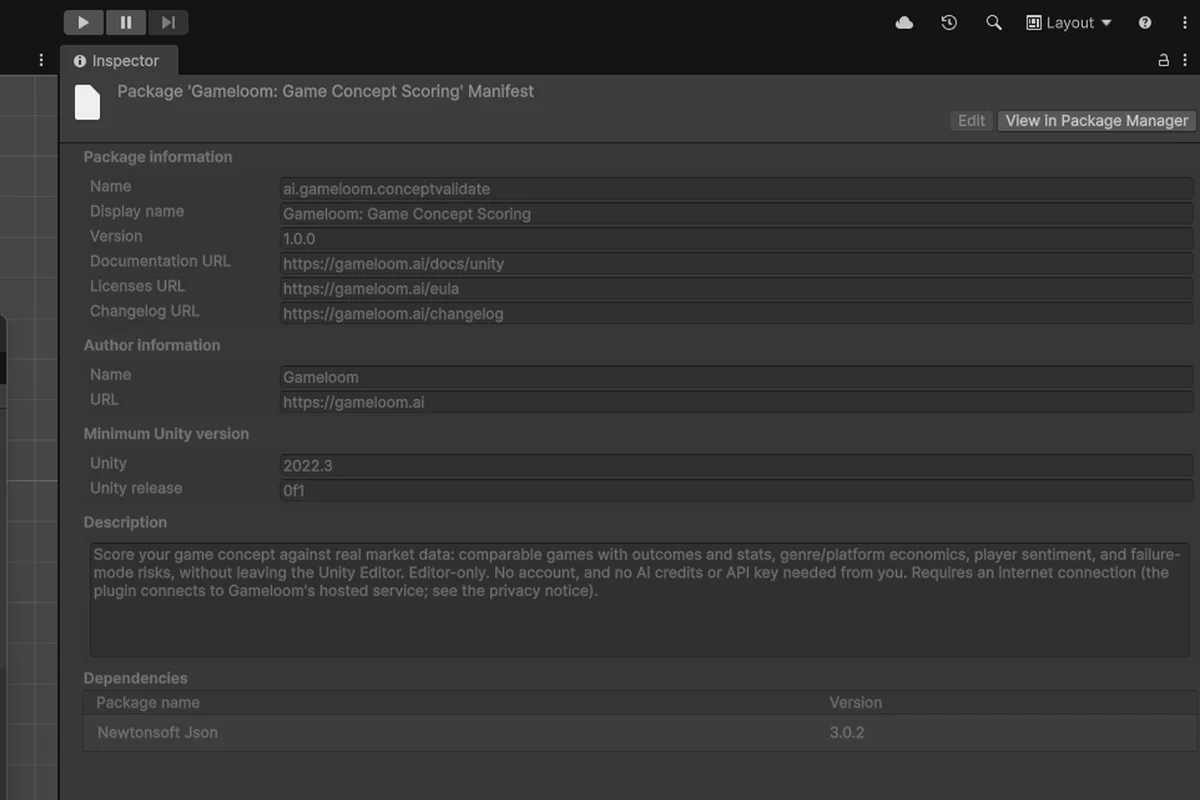
Task: Open the Inspector tab options menu
Action: [1184, 60]
